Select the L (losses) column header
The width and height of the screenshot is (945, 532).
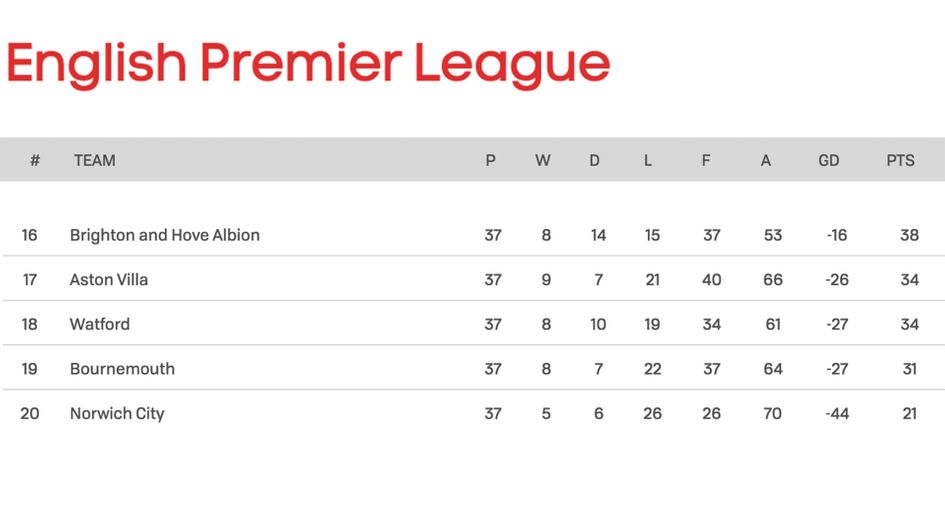click(648, 160)
